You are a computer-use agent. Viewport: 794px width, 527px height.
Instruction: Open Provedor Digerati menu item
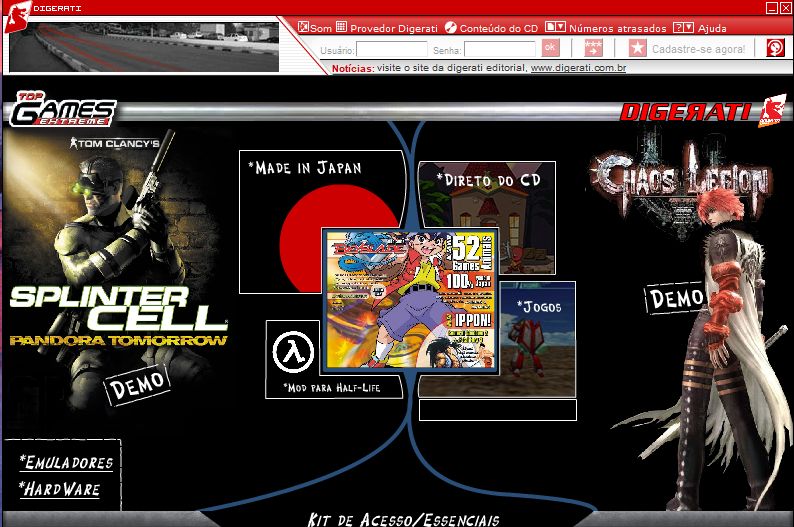[x=393, y=28]
